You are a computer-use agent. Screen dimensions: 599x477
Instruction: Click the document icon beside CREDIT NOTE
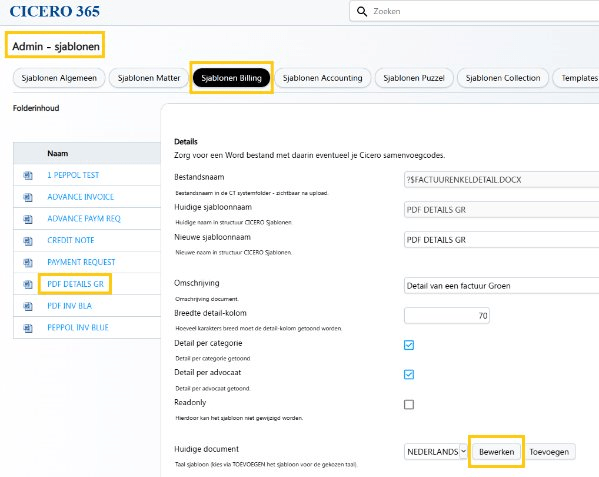tap(28, 241)
